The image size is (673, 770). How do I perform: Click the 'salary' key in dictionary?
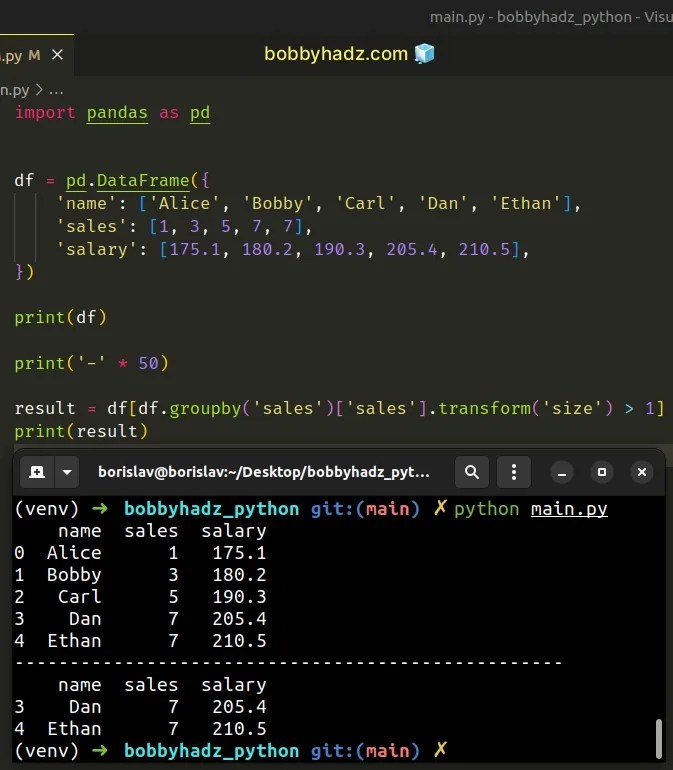pyautogui.click(x=97, y=249)
